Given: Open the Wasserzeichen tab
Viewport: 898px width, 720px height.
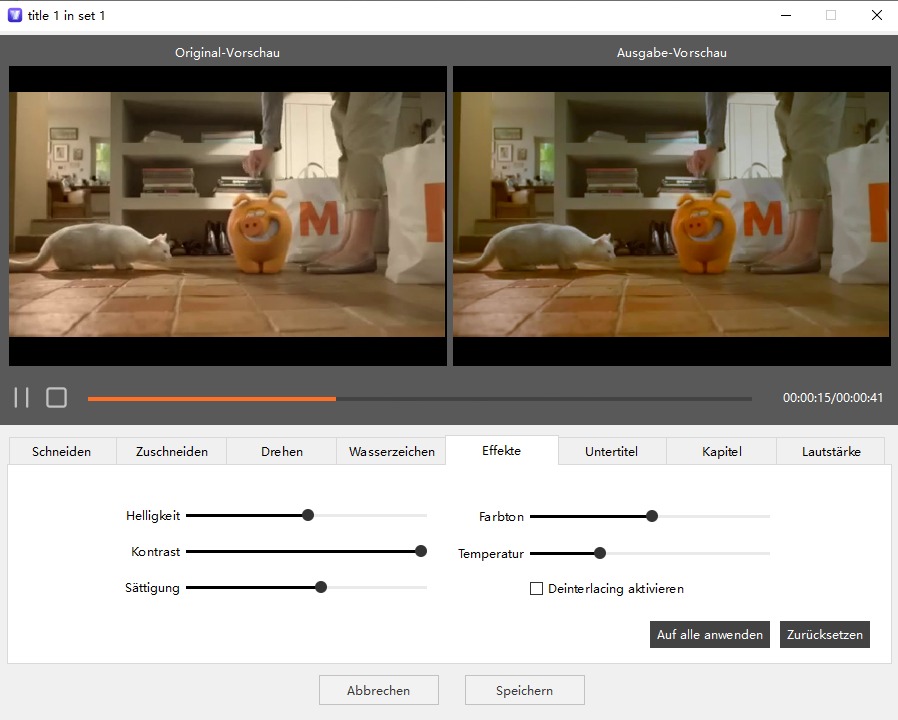Looking at the screenshot, I should click(391, 451).
